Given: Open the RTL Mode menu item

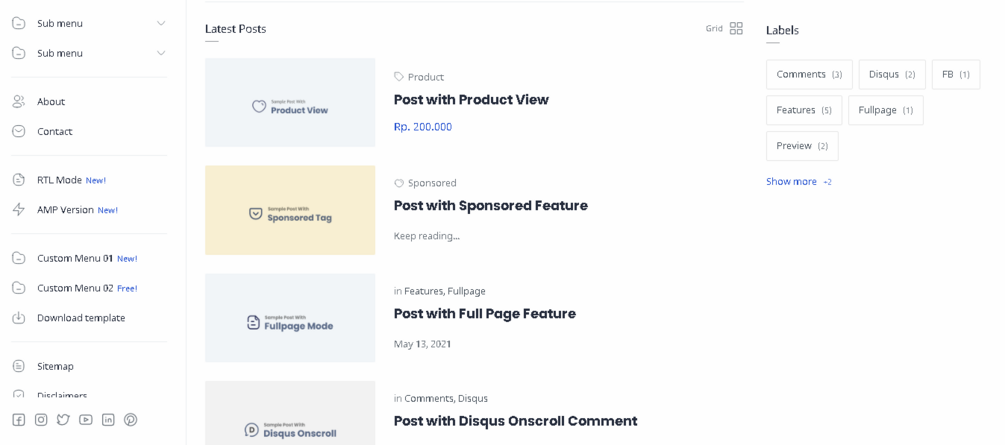Looking at the screenshot, I should click(59, 180).
